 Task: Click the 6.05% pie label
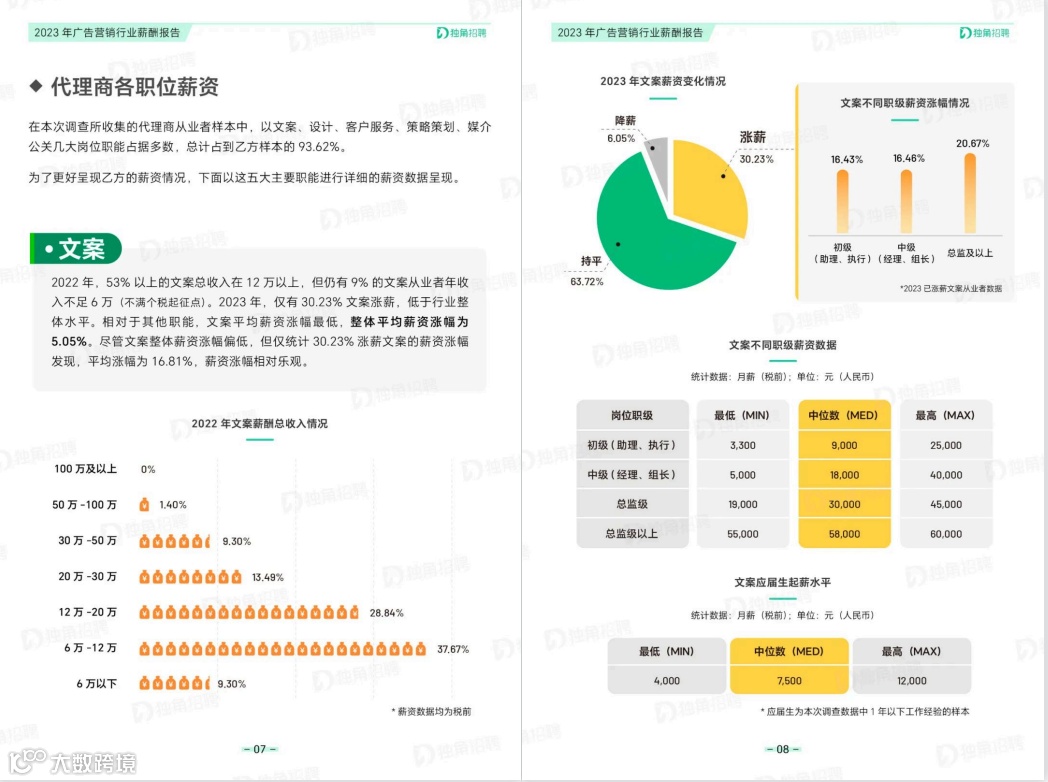coord(621,138)
